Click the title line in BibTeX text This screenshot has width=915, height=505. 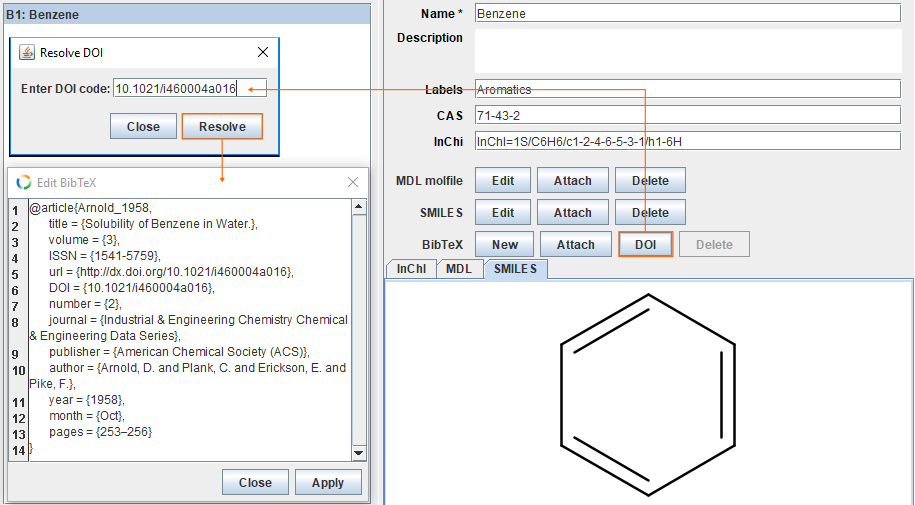click(x=153, y=224)
